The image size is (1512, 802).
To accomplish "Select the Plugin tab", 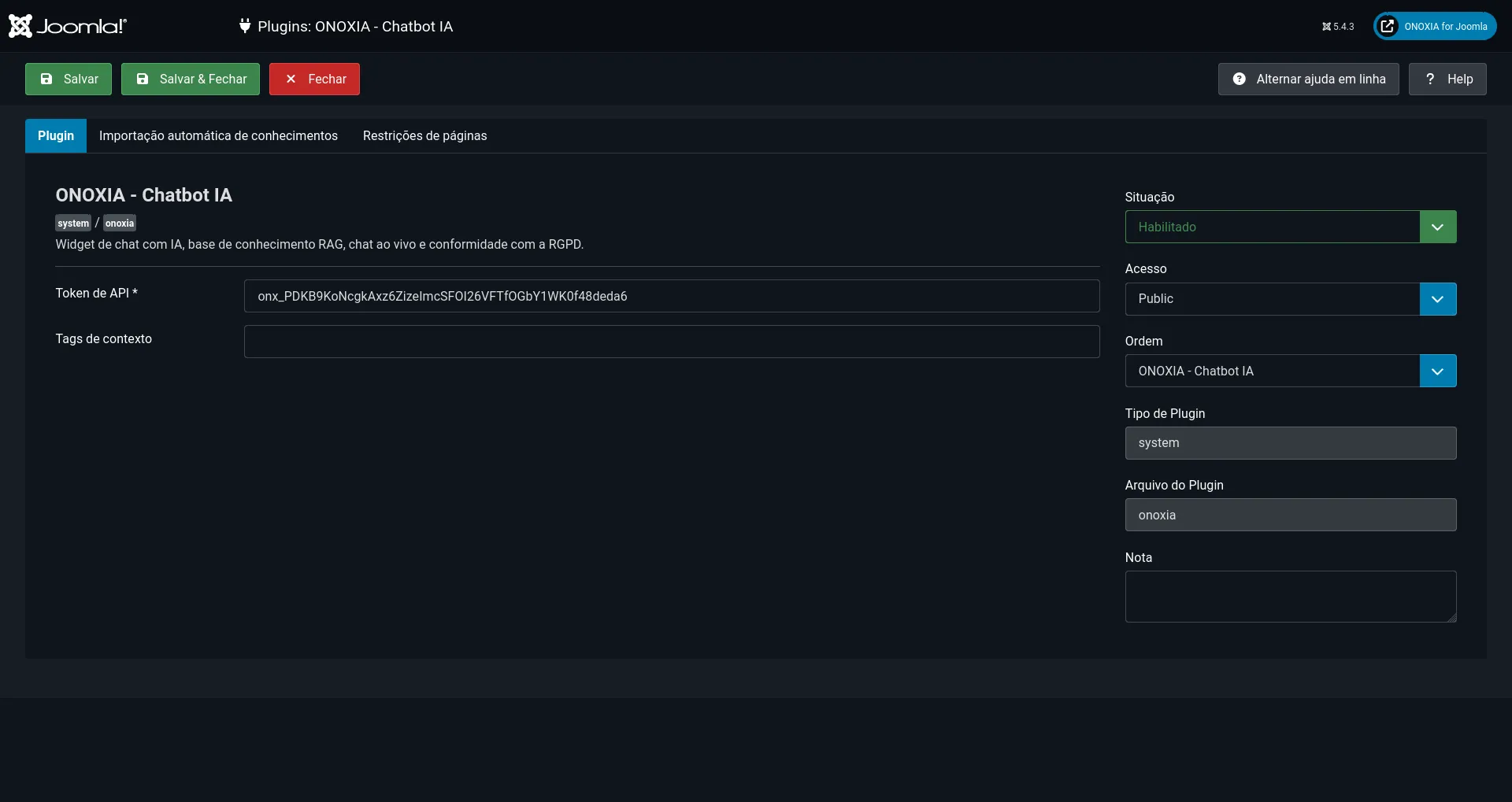I will tap(56, 136).
